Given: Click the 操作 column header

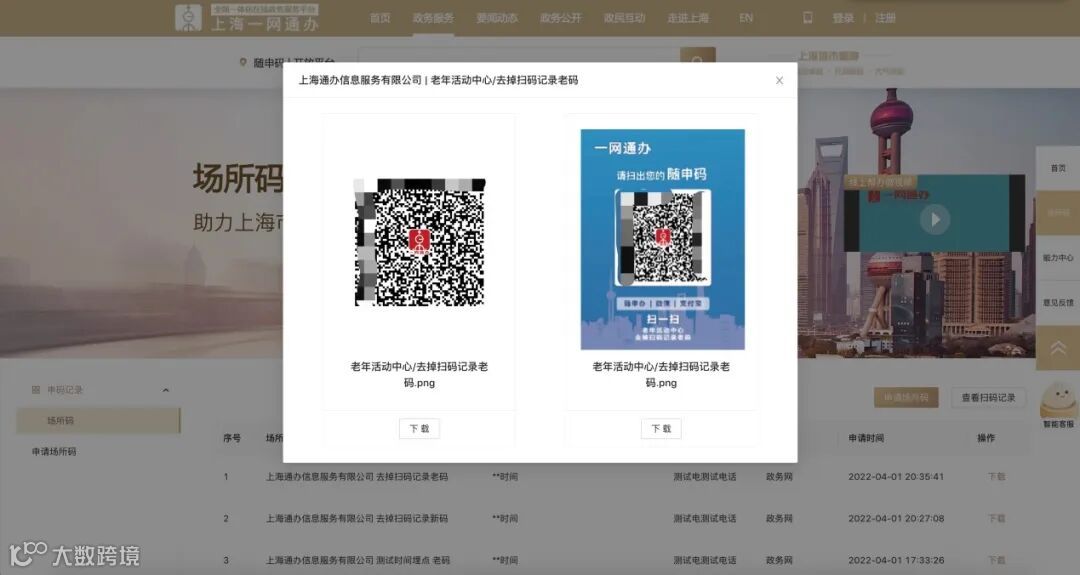Looking at the screenshot, I should [986, 438].
